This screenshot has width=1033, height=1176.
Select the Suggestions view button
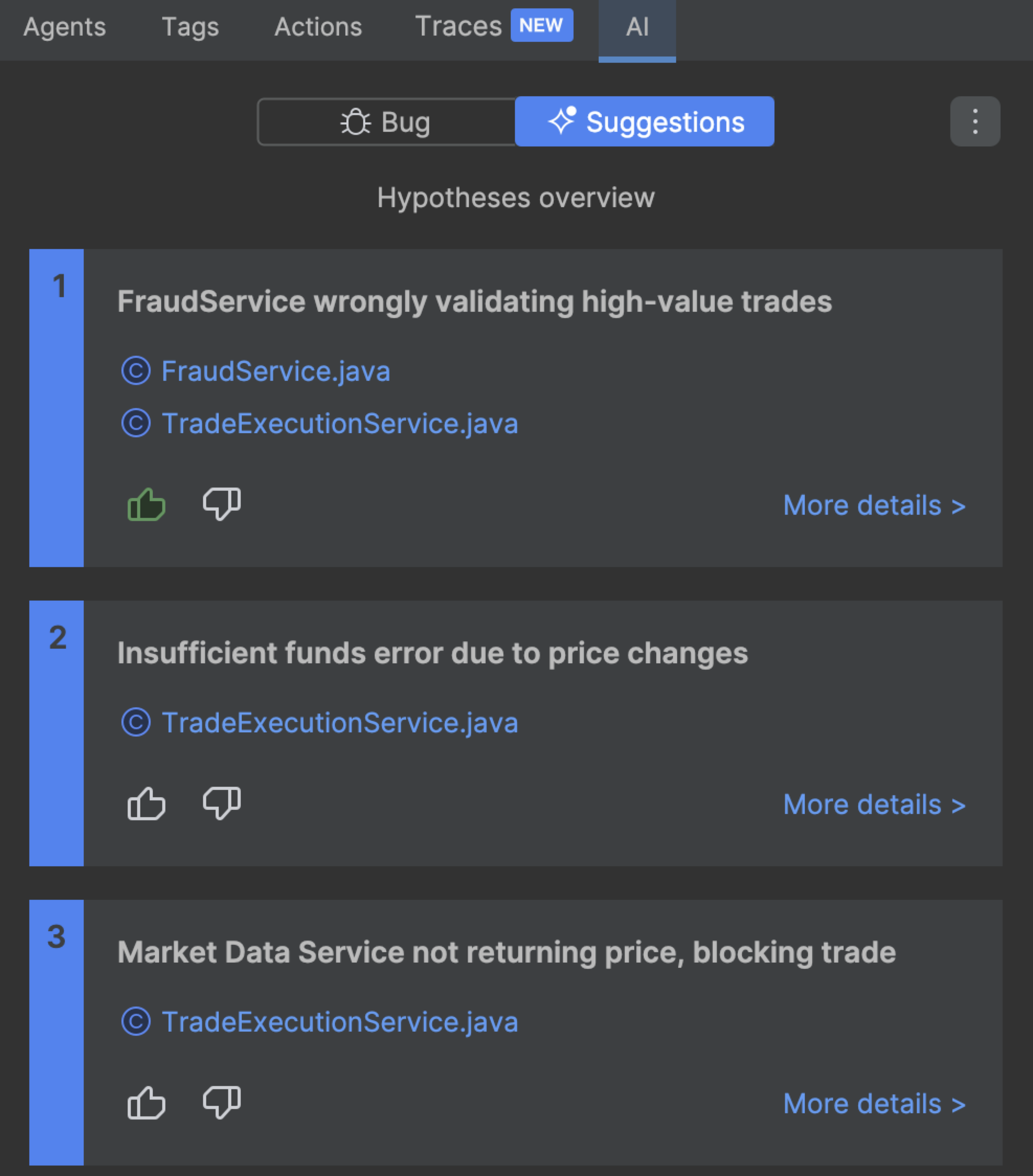(x=644, y=122)
